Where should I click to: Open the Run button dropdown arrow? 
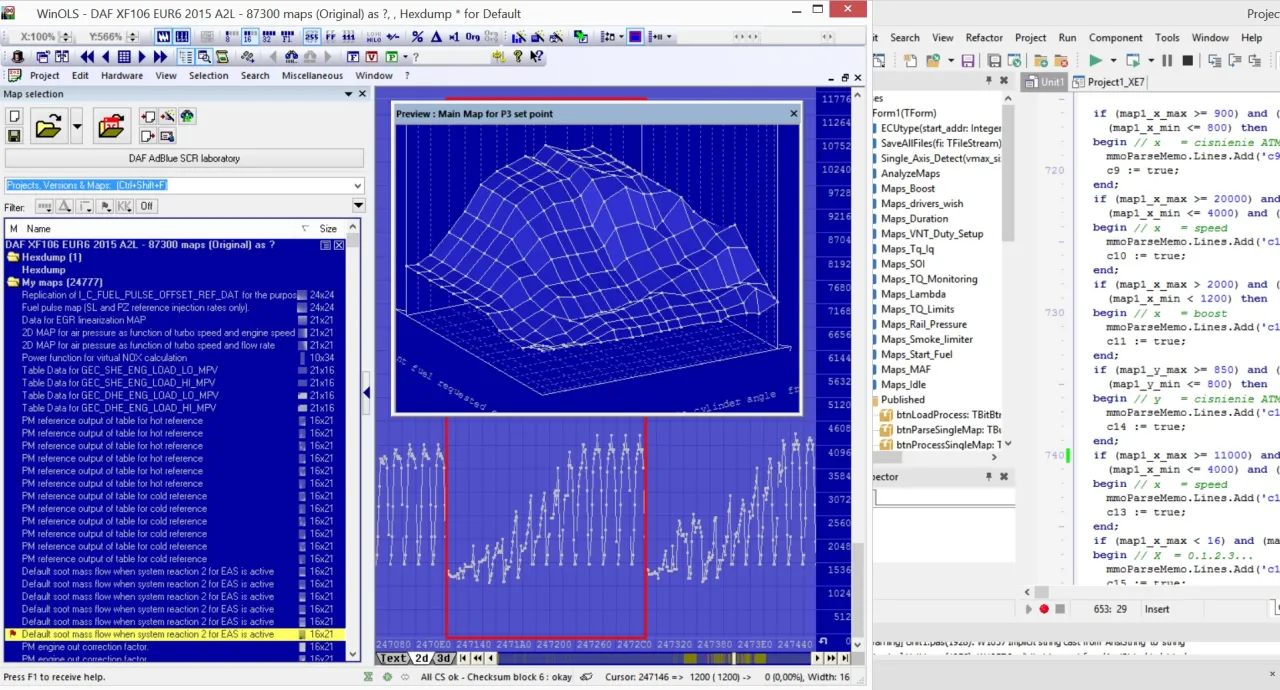pos(1112,61)
